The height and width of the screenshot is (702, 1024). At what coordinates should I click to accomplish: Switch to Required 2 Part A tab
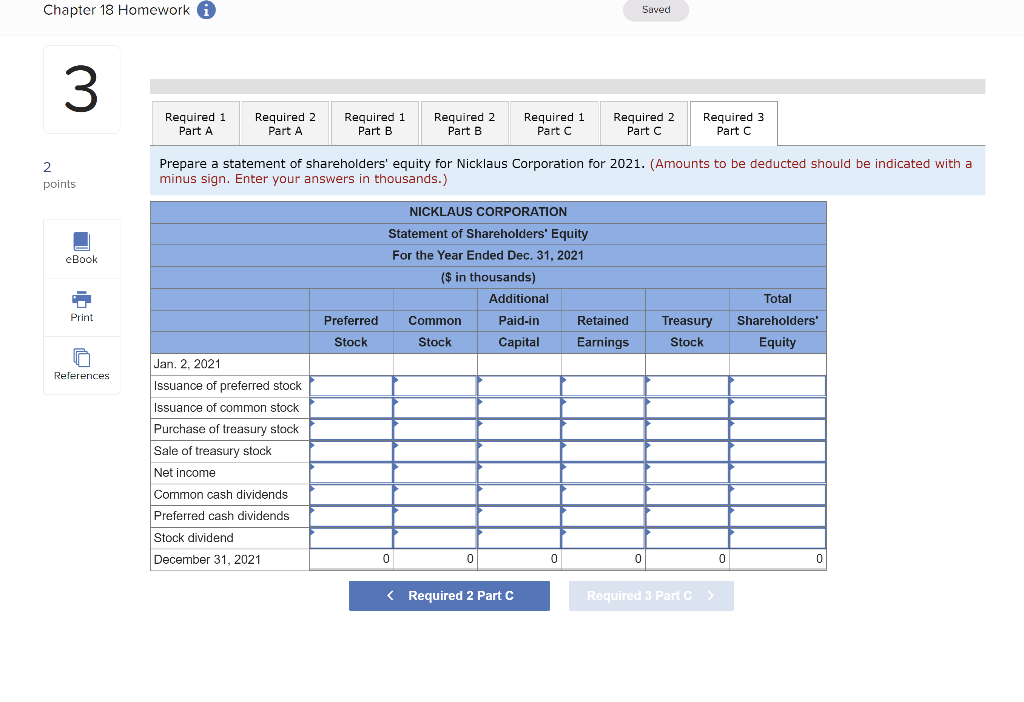pos(285,123)
